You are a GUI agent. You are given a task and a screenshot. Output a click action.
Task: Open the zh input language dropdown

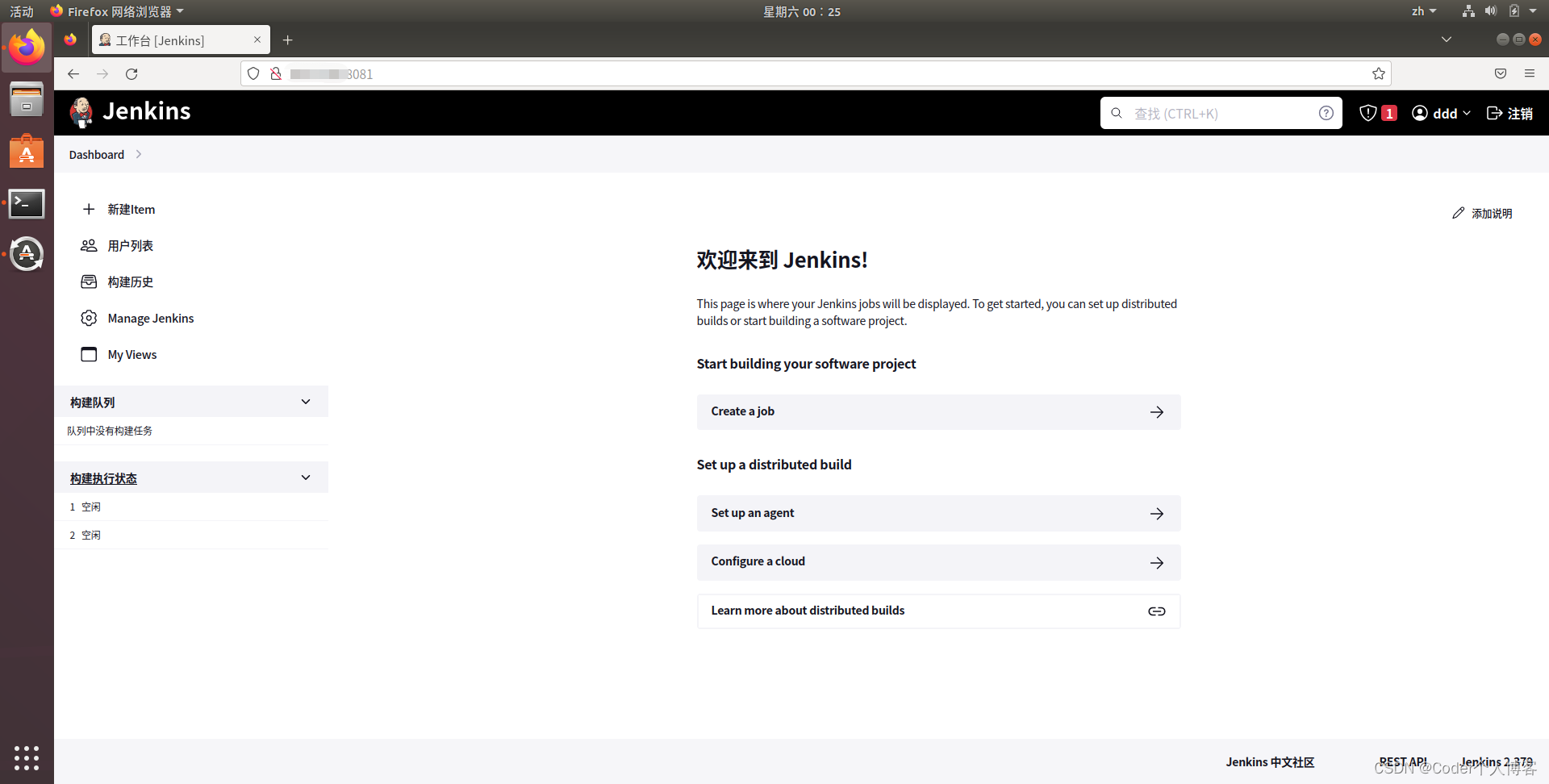click(x=1424, y=11)
